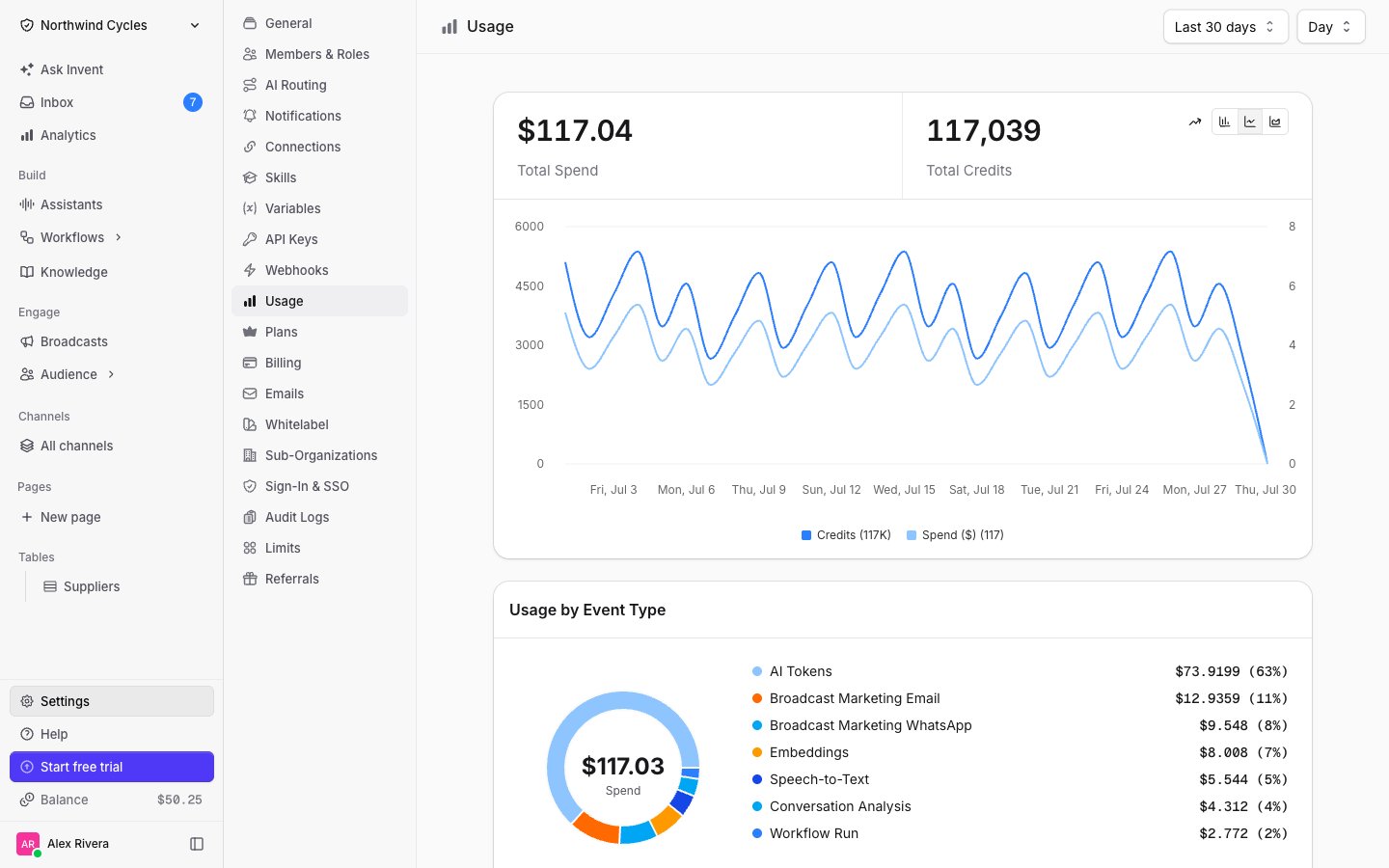Open Sub-Organizations settings
Image resolution: width=1389 pixels, height=868 pixels.
click(319, 455)
